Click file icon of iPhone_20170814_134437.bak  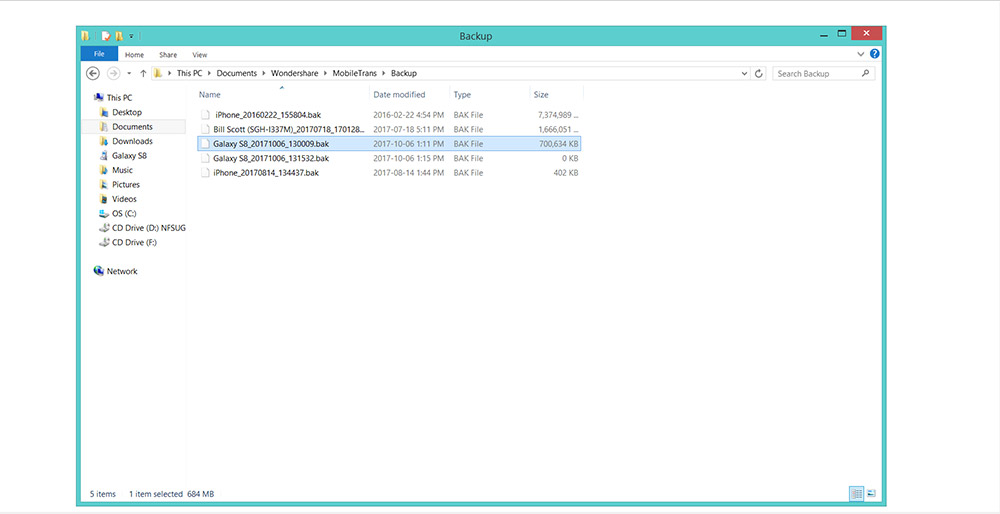pos(205,173)
